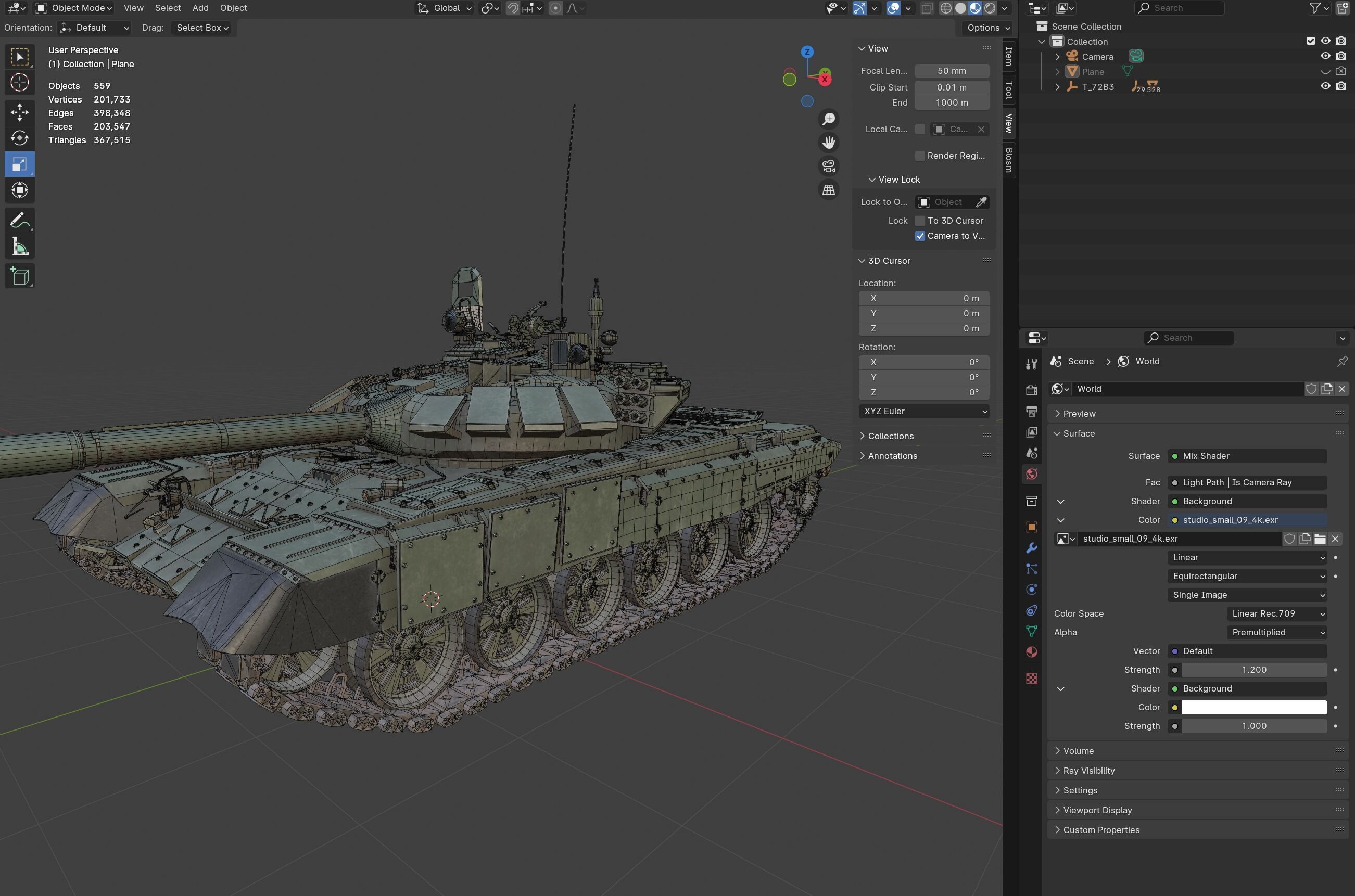
Task: Expand the T_72B3 tree item
Action: pos(1057,87)
